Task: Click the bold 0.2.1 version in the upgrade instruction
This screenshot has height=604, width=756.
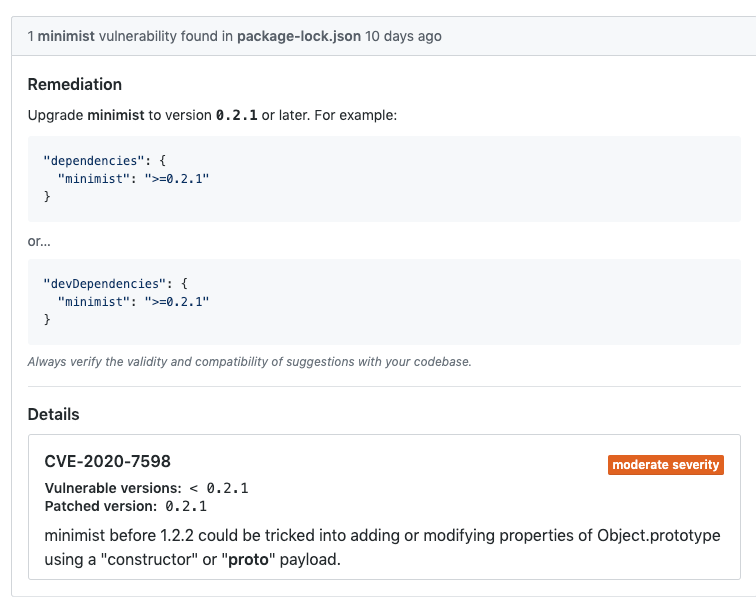Action: (236, 115)
